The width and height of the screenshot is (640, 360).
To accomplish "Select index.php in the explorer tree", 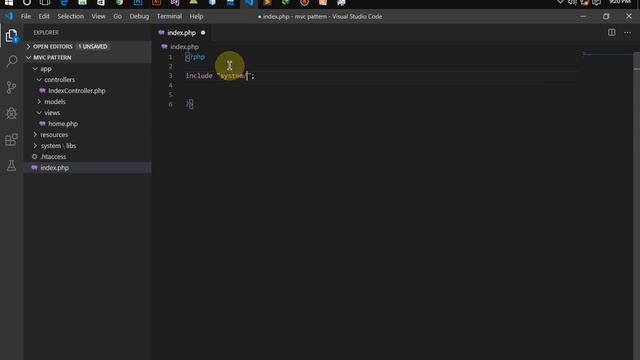I will [x=54, y=168].
